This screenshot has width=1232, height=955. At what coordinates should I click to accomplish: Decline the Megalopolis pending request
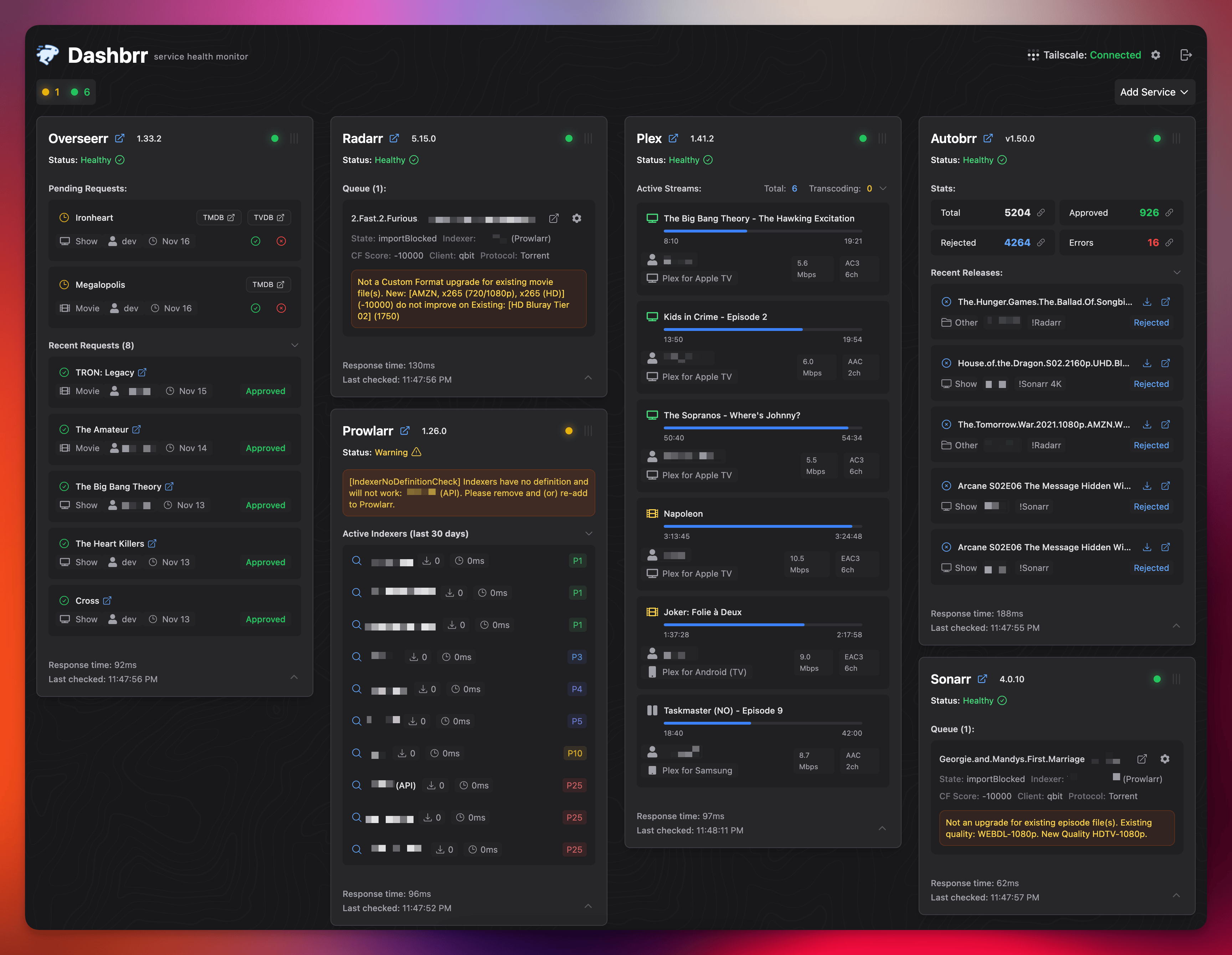(x=281, y=308)
